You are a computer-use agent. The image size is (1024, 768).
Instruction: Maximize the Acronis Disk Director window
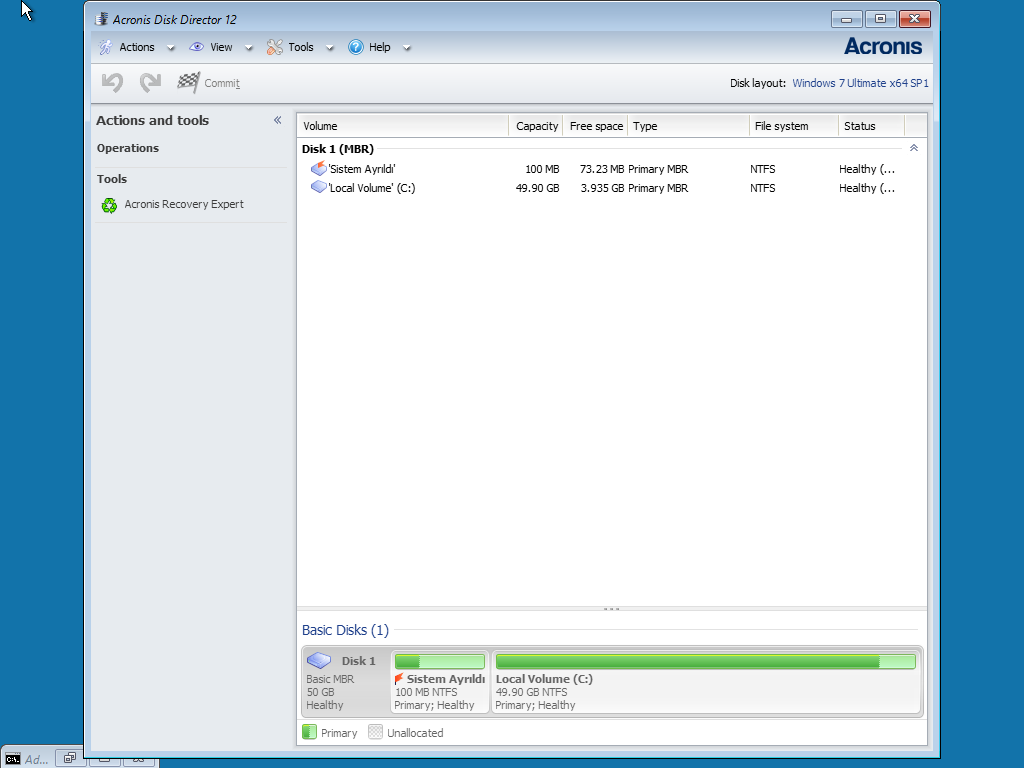click(880, 19)
